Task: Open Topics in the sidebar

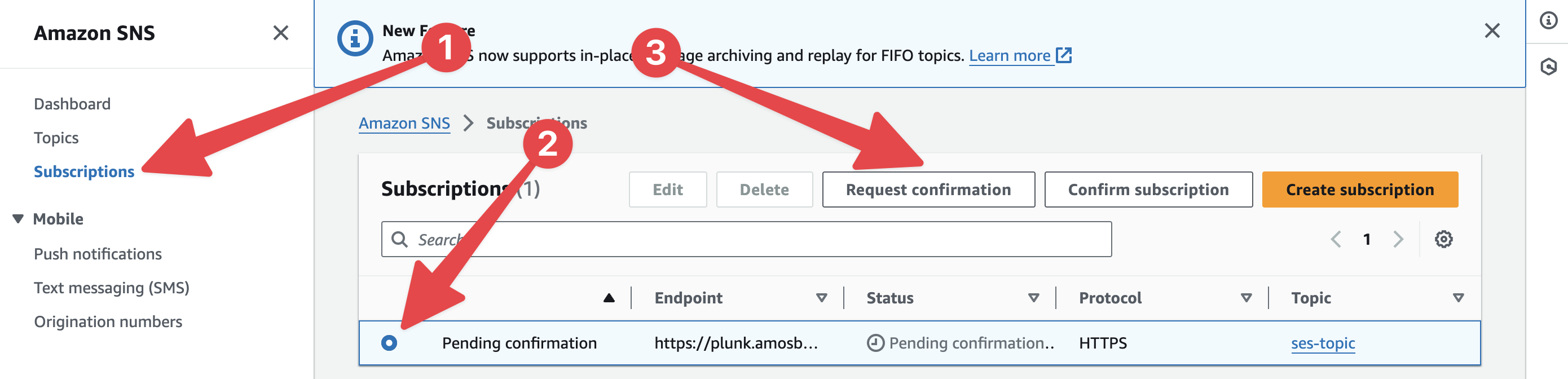Action: tap(56, 138)
